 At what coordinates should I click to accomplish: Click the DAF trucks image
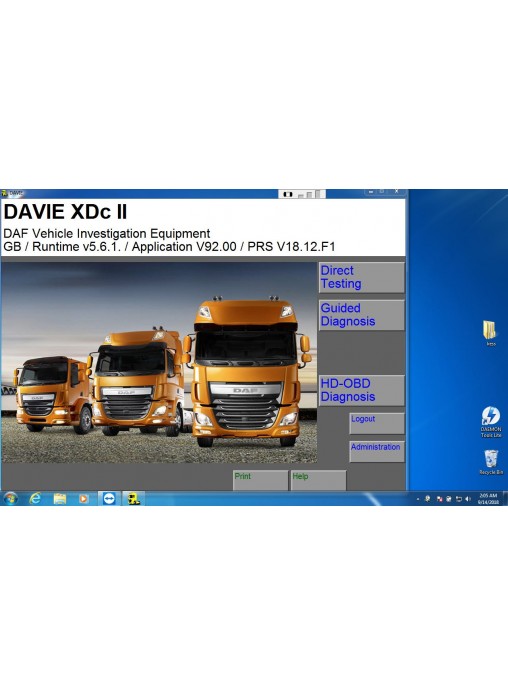tap(159, 362)
